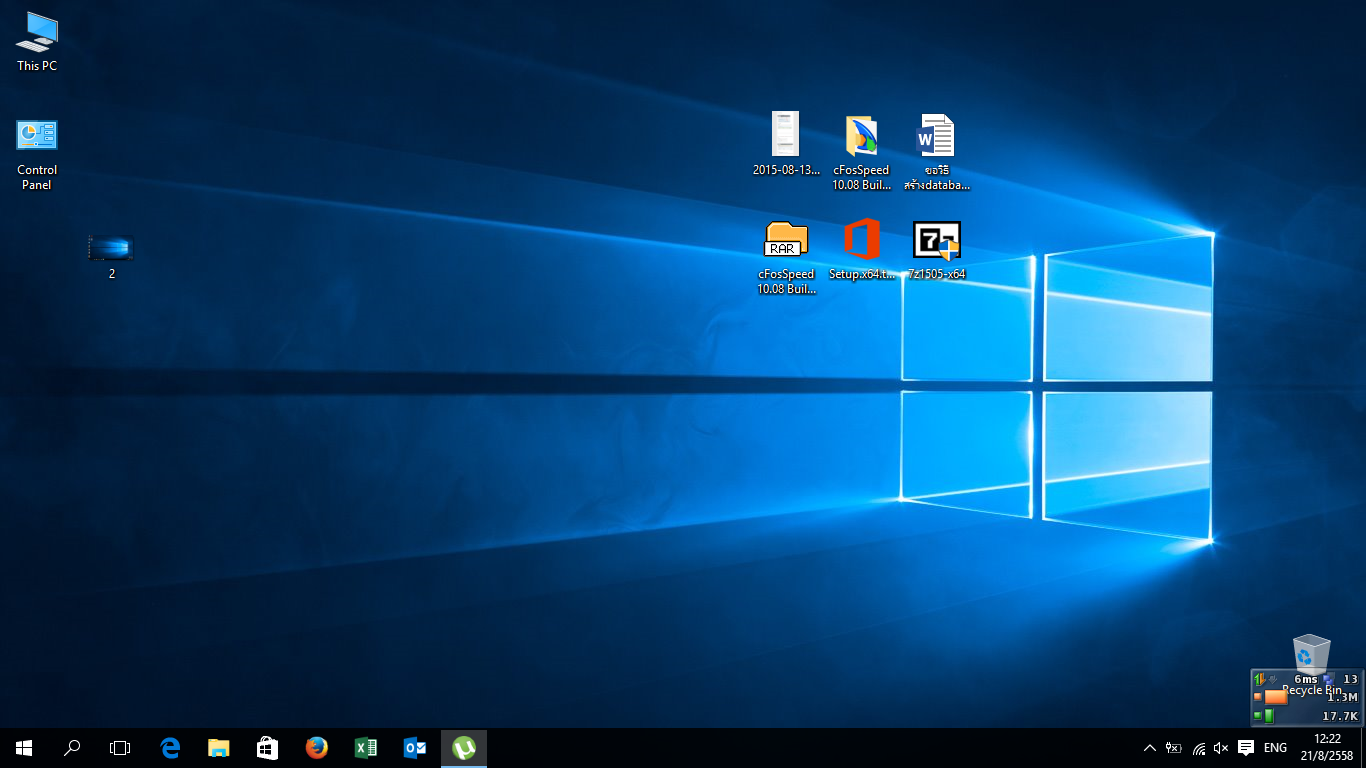The height and width of the screenshot is (768, 1366).
Task: Select the cFosSpeed 10.08 RAR archive icon
Action: 786,258
